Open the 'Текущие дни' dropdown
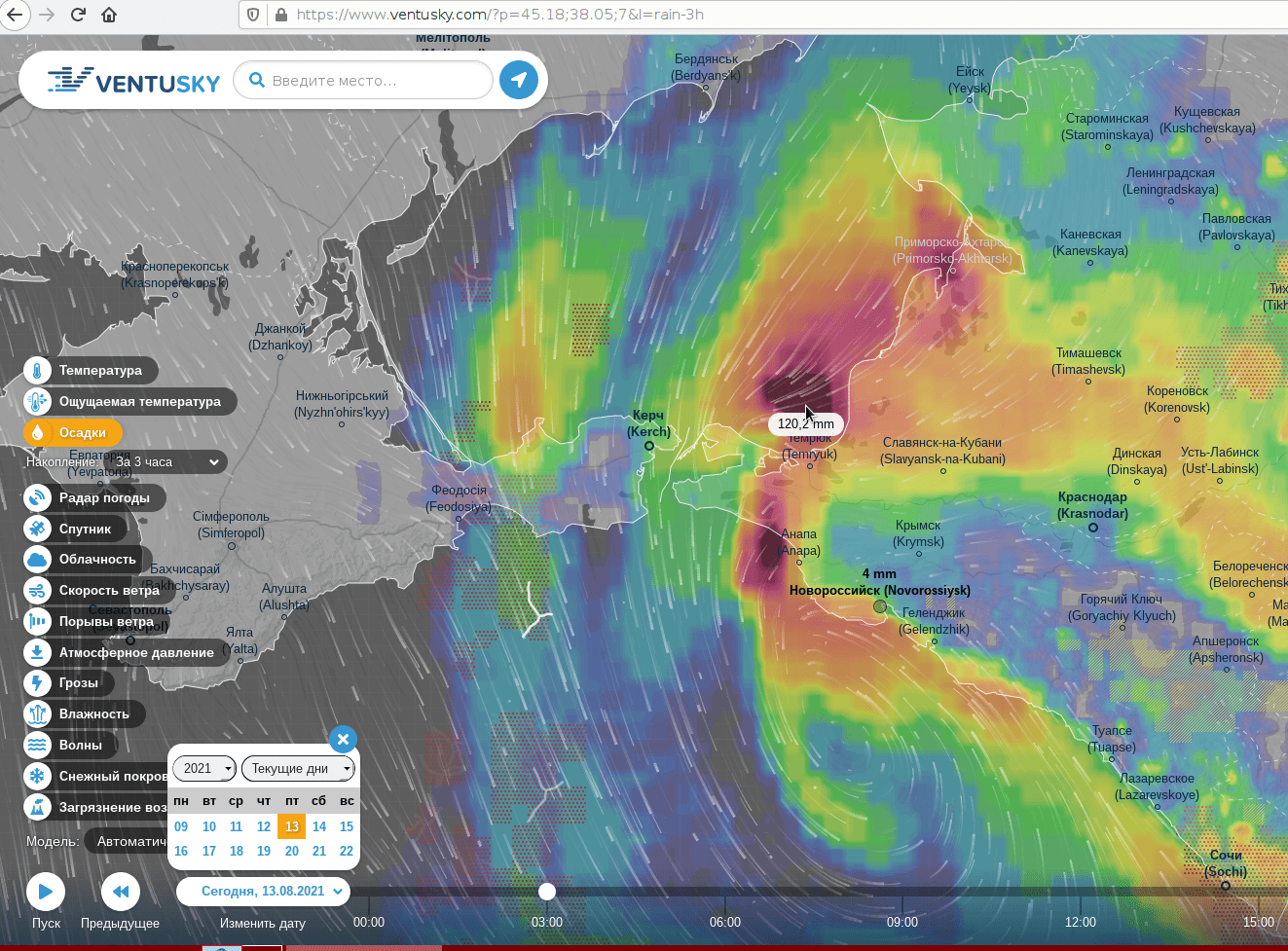The image size is (1288, 951). click(x=298, y=769)
